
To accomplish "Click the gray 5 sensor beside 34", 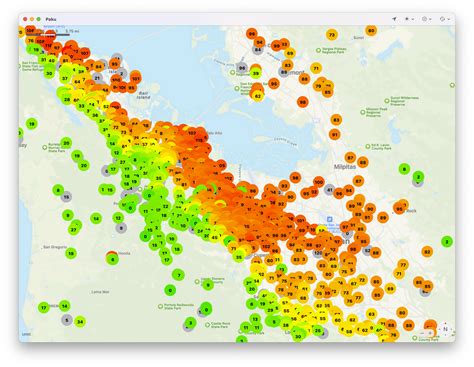I will (x=67, y=320).
